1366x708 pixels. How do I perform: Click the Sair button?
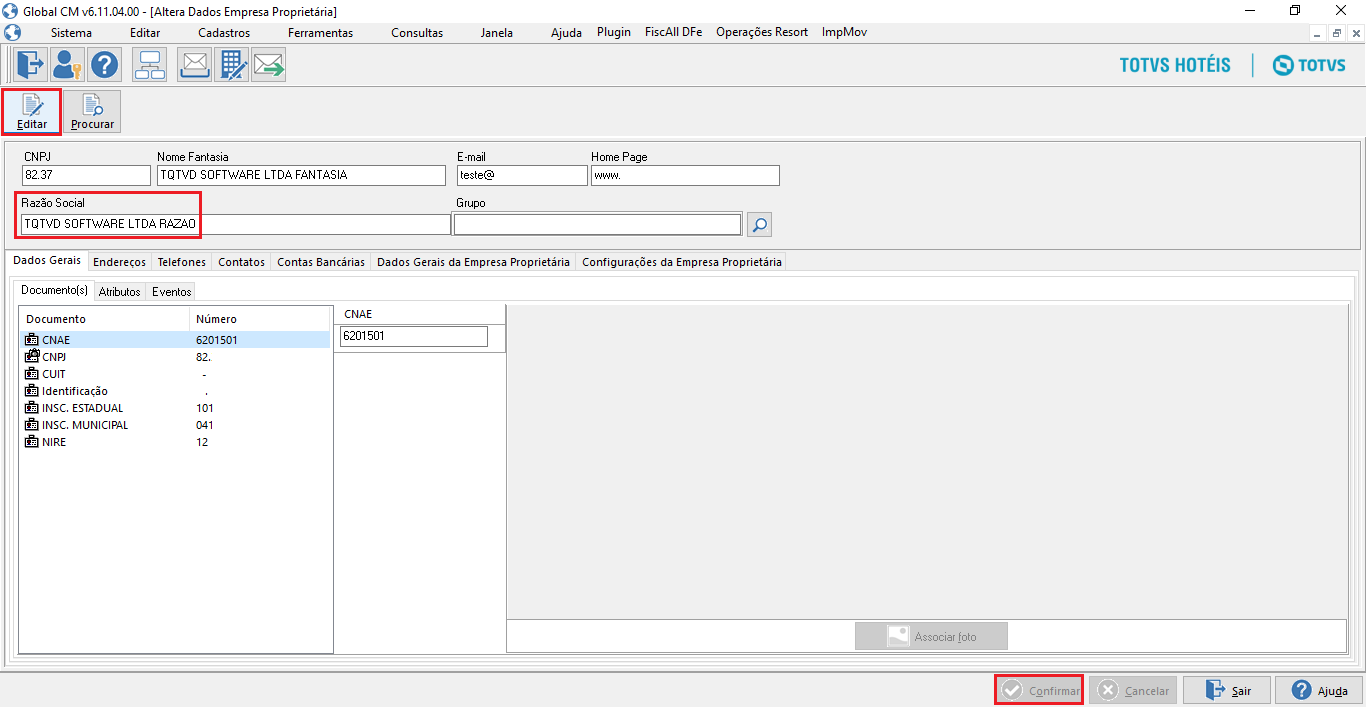(x=1227, y=690)
